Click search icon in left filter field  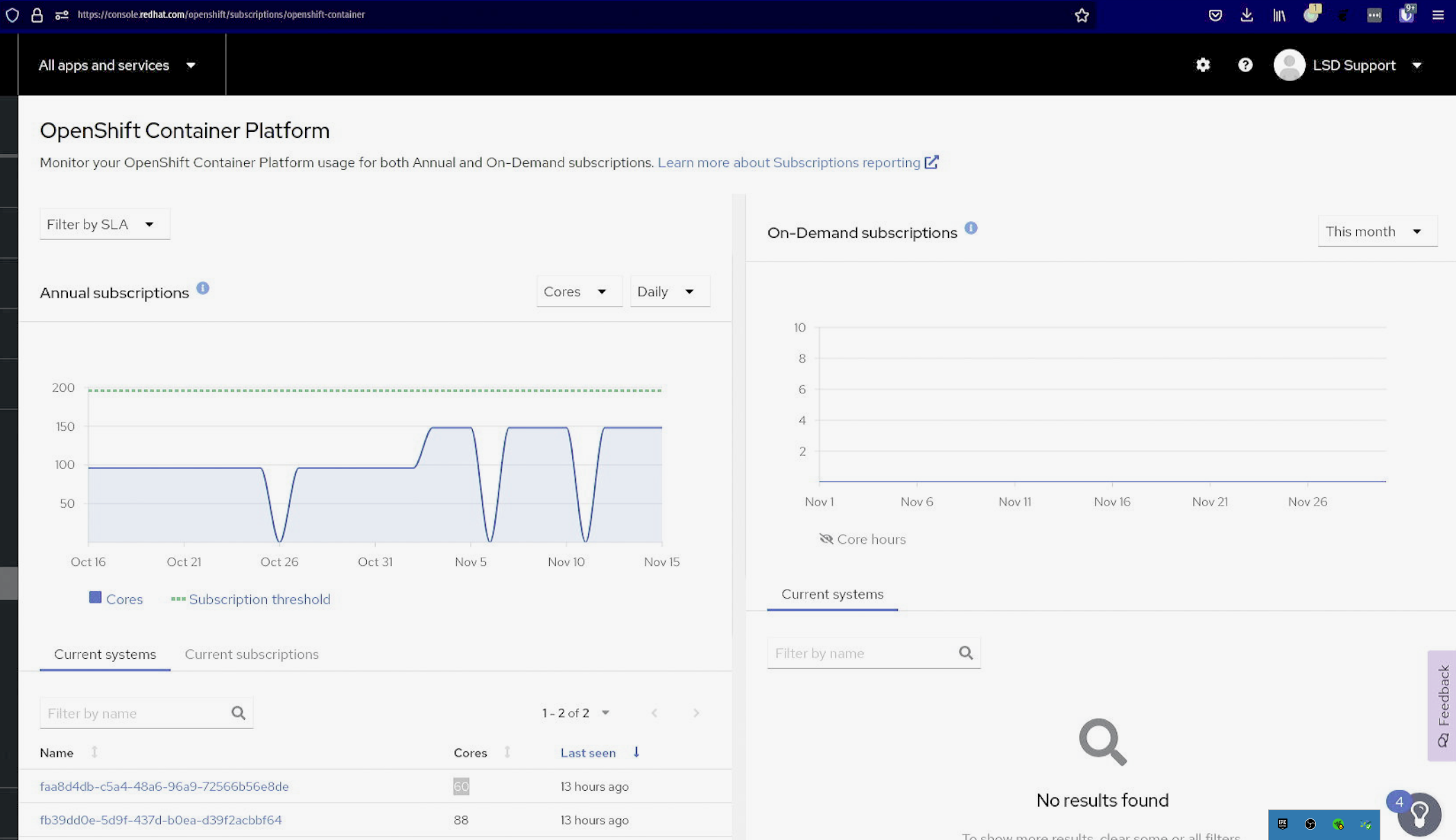239,713
